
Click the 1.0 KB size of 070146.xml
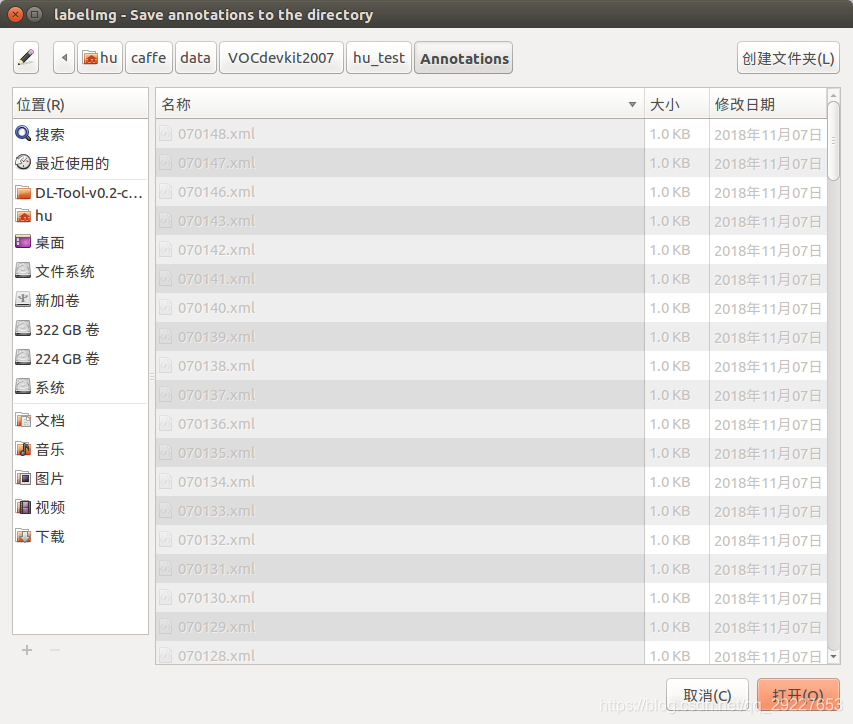pyautogui.click(x=670, y=192)
